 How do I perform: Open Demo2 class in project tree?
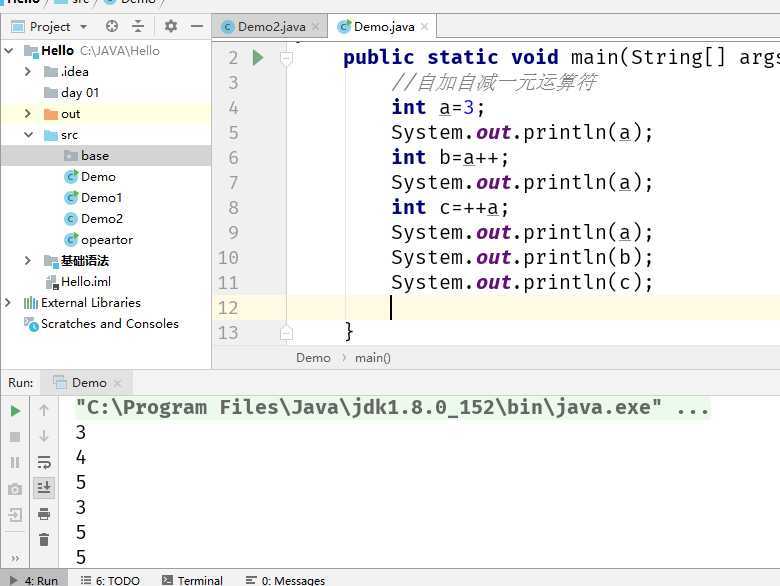coord(94,219)
